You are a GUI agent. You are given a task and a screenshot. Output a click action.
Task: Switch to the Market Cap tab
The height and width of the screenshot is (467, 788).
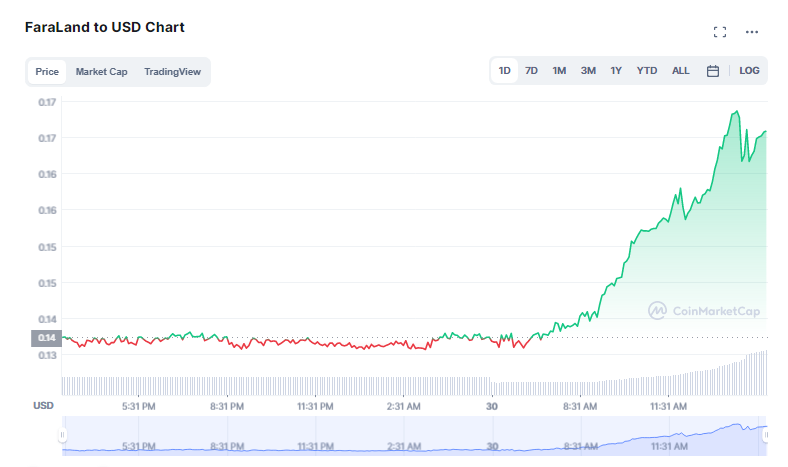(x=102, y=71)
